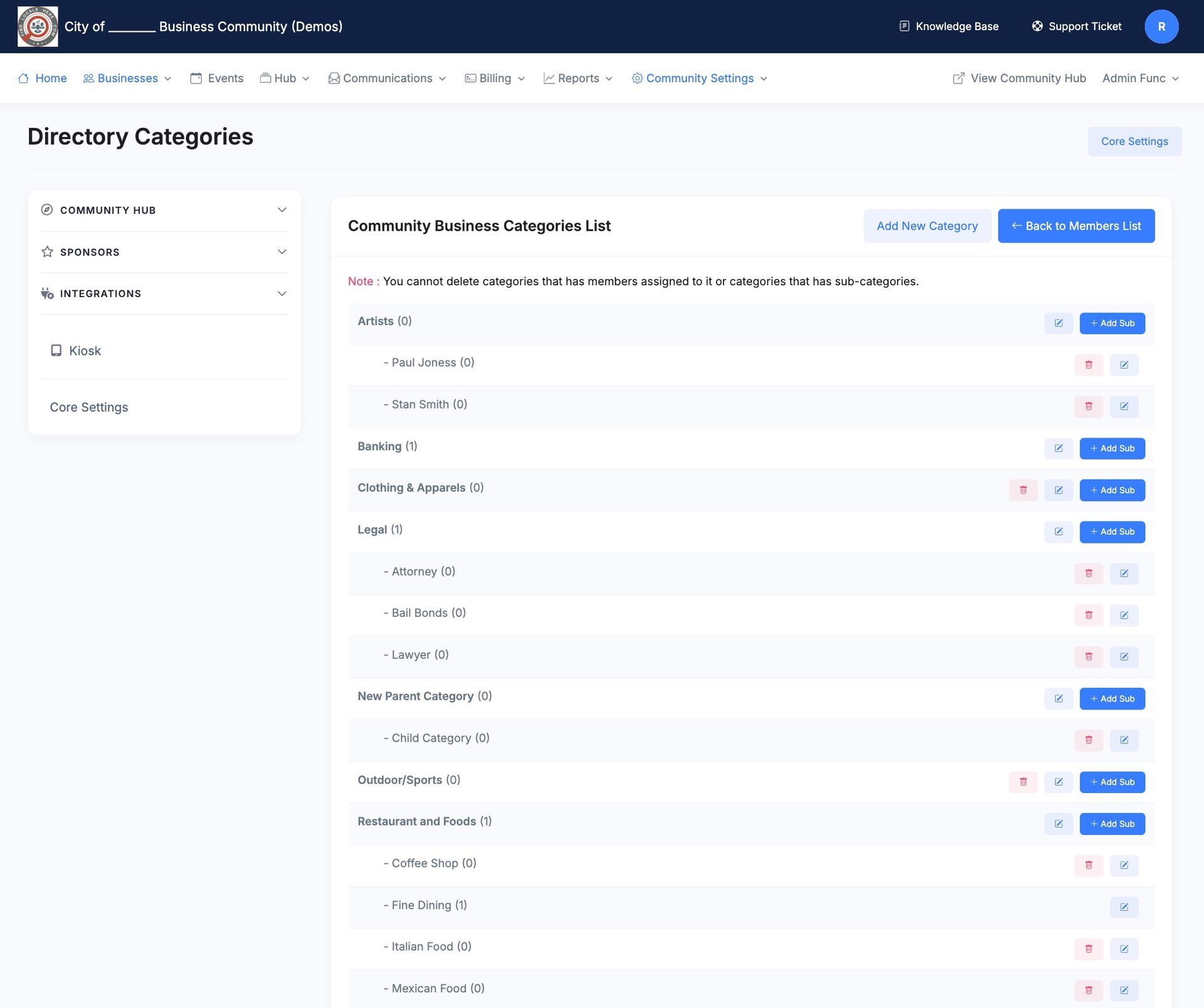Open a Support Ticket
The width and height of the screenshot is (1204, 1008).
pyautogui.click(x=1077, y=26)
